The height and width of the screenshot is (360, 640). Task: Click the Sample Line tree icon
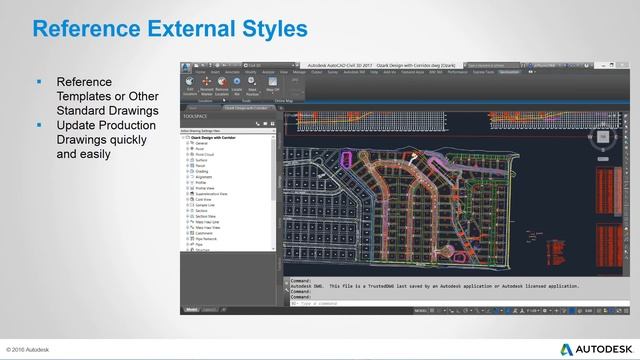pyautogui.click(x=192, y=205)
